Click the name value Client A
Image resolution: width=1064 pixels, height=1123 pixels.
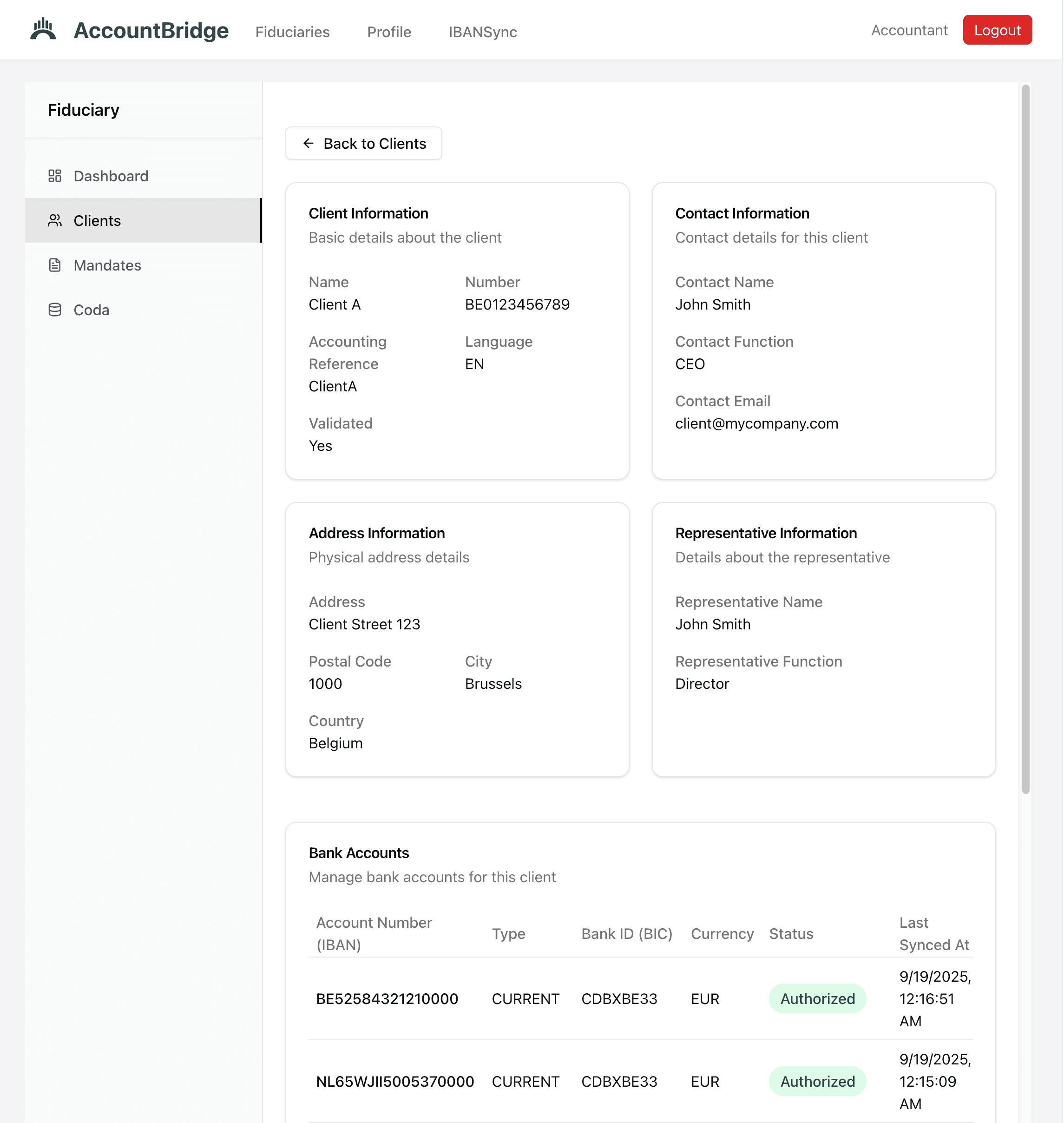335,305
